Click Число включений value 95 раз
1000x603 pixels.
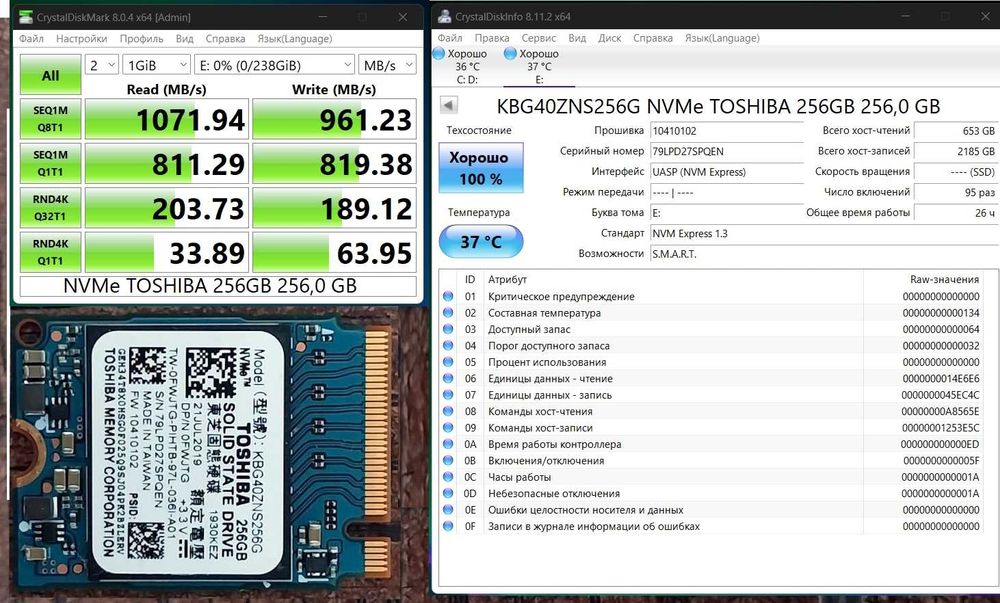pyautogui.click(x=956, y=192)
